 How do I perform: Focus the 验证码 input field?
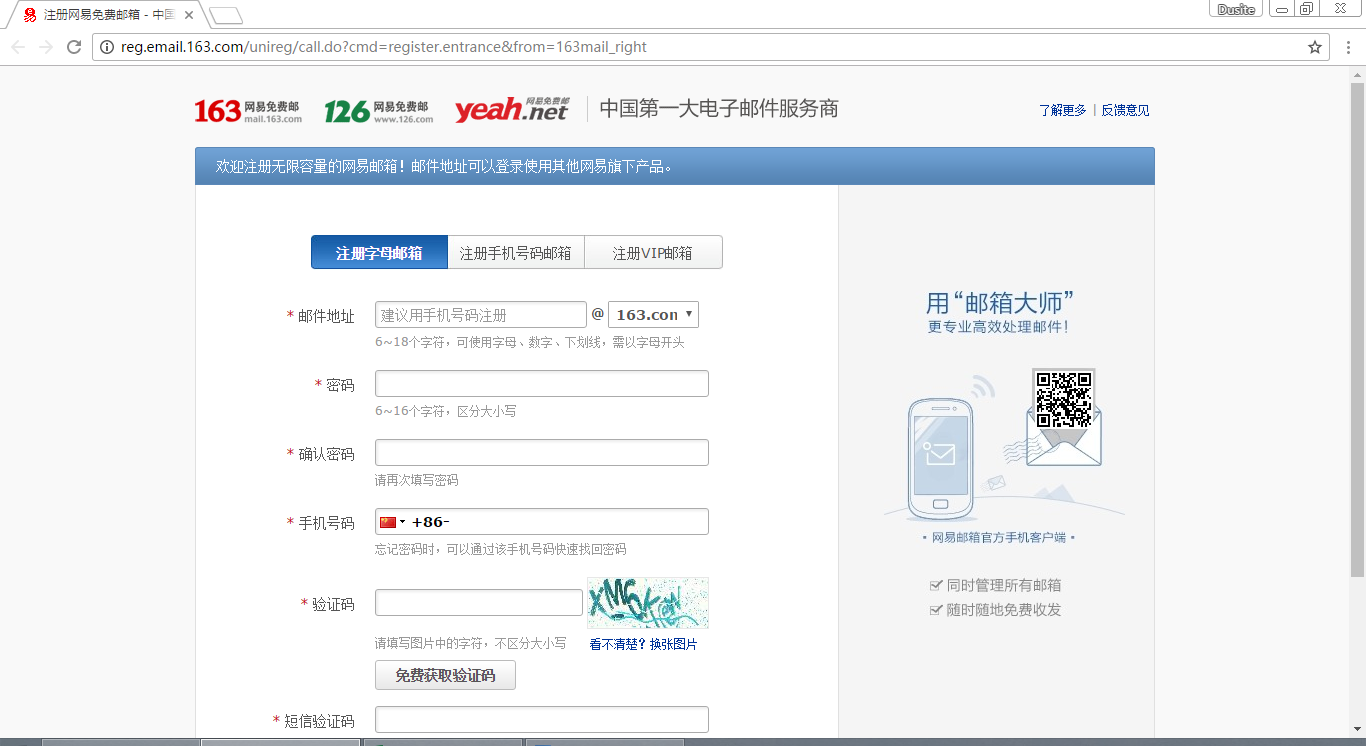pos(479,603)
